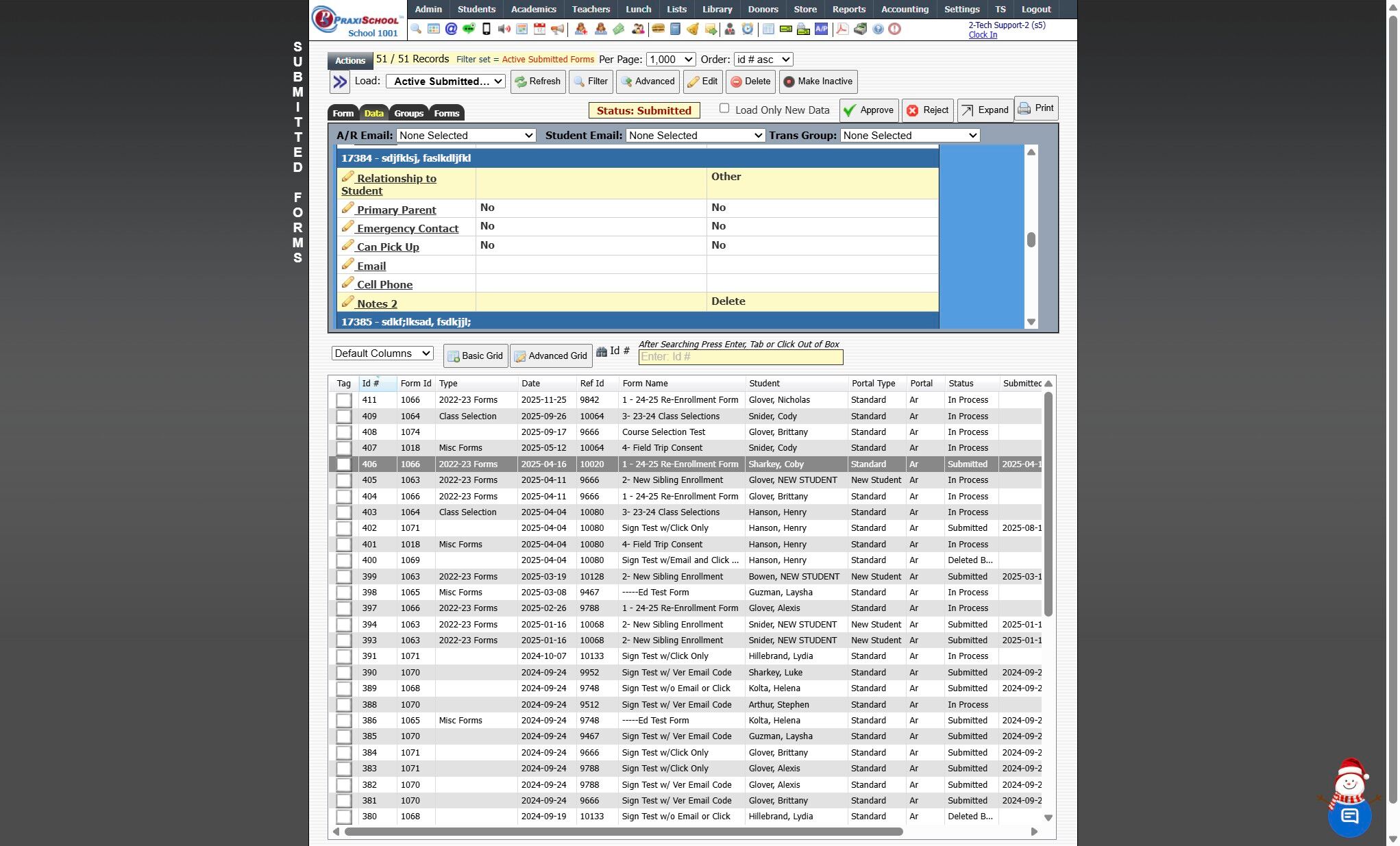Image resolution: width=1400 pixels, height=846 pixels.
Task: Open the mobile phone icon
Action: click(x=487, y=29)
